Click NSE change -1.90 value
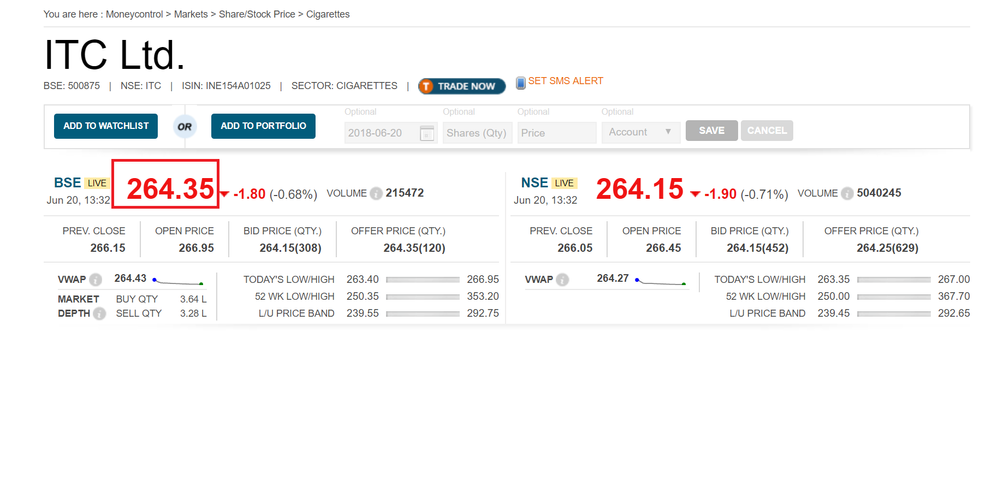Screen dimensions: 998x503 pyautogui.click(x=720, y=194)
